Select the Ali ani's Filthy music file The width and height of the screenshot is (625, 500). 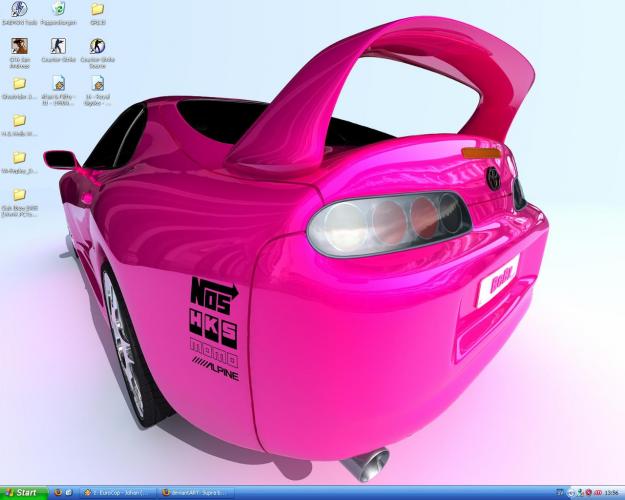click(x=59, y=85)
